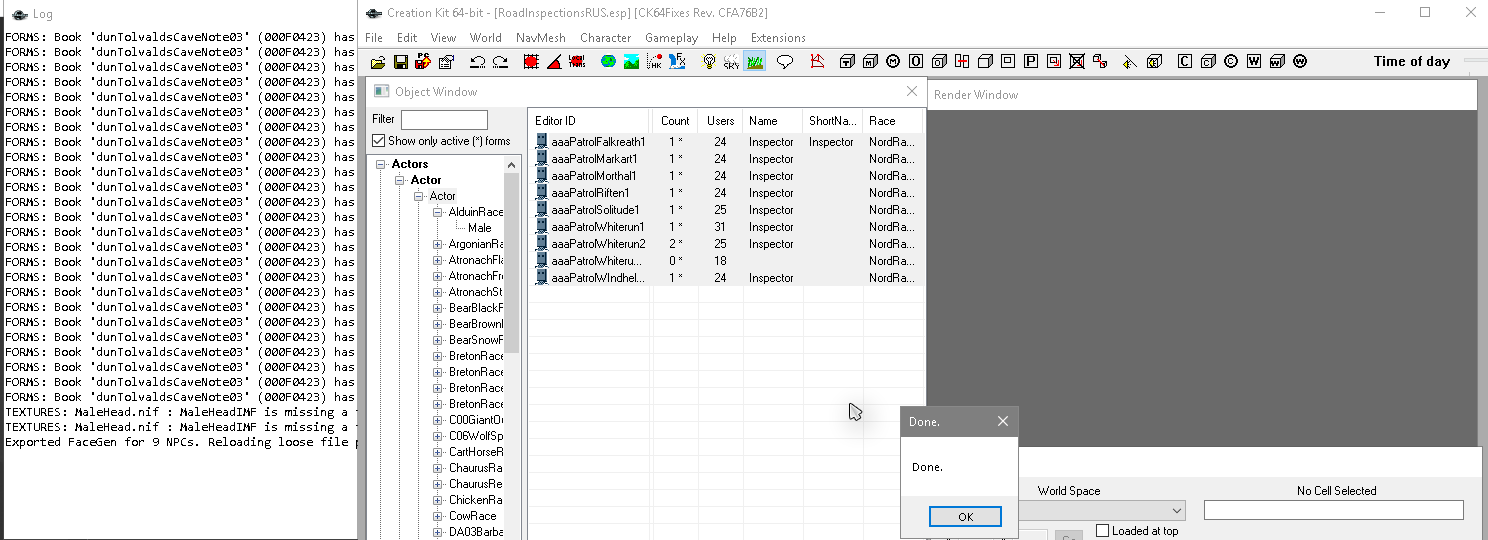Screen dimensions: 1488x540
Task: Click the Open/Load data files folder icon
Action: click(x=378, y=62)
